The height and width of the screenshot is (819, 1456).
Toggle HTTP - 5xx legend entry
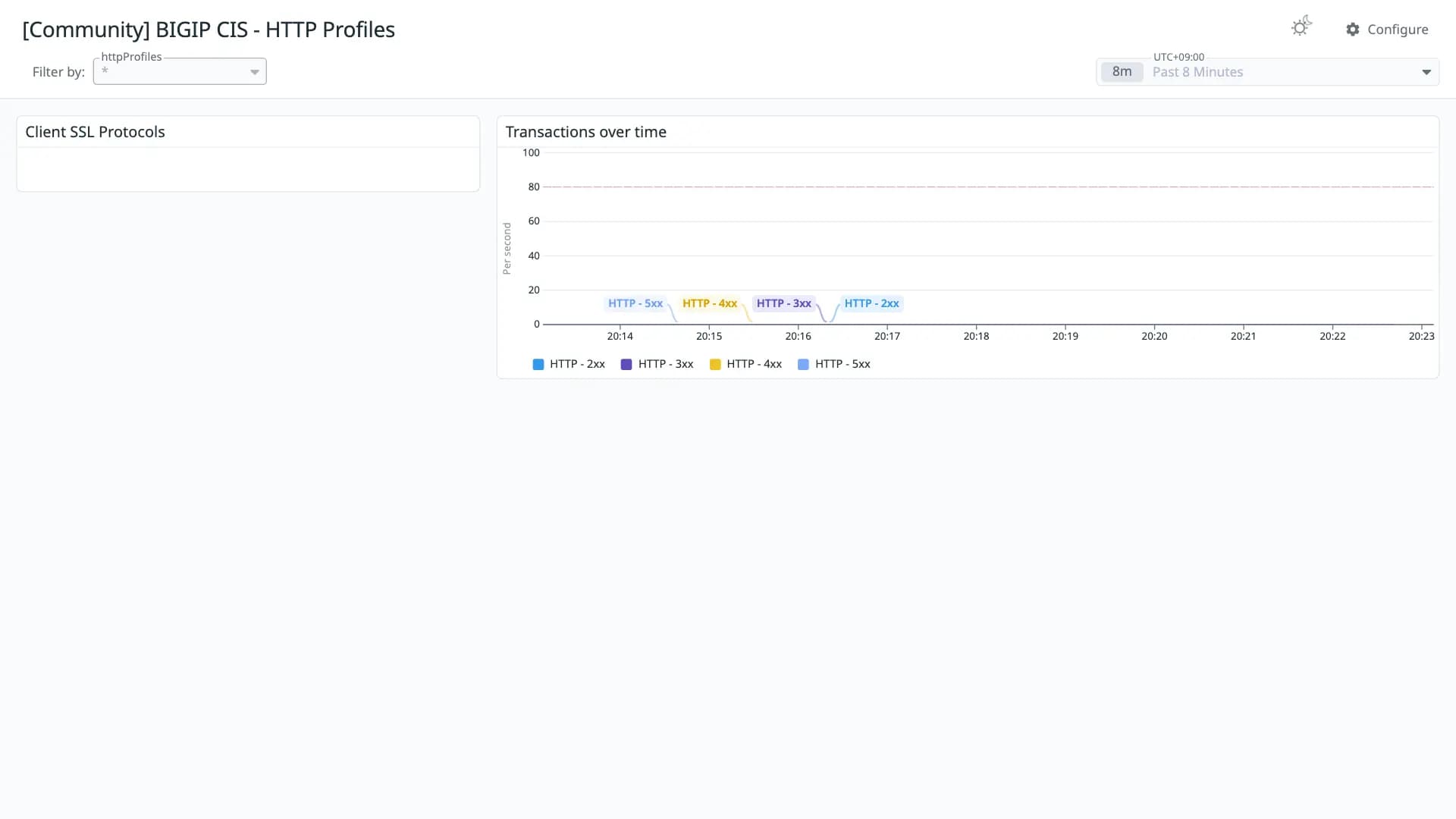pos(834,364)
